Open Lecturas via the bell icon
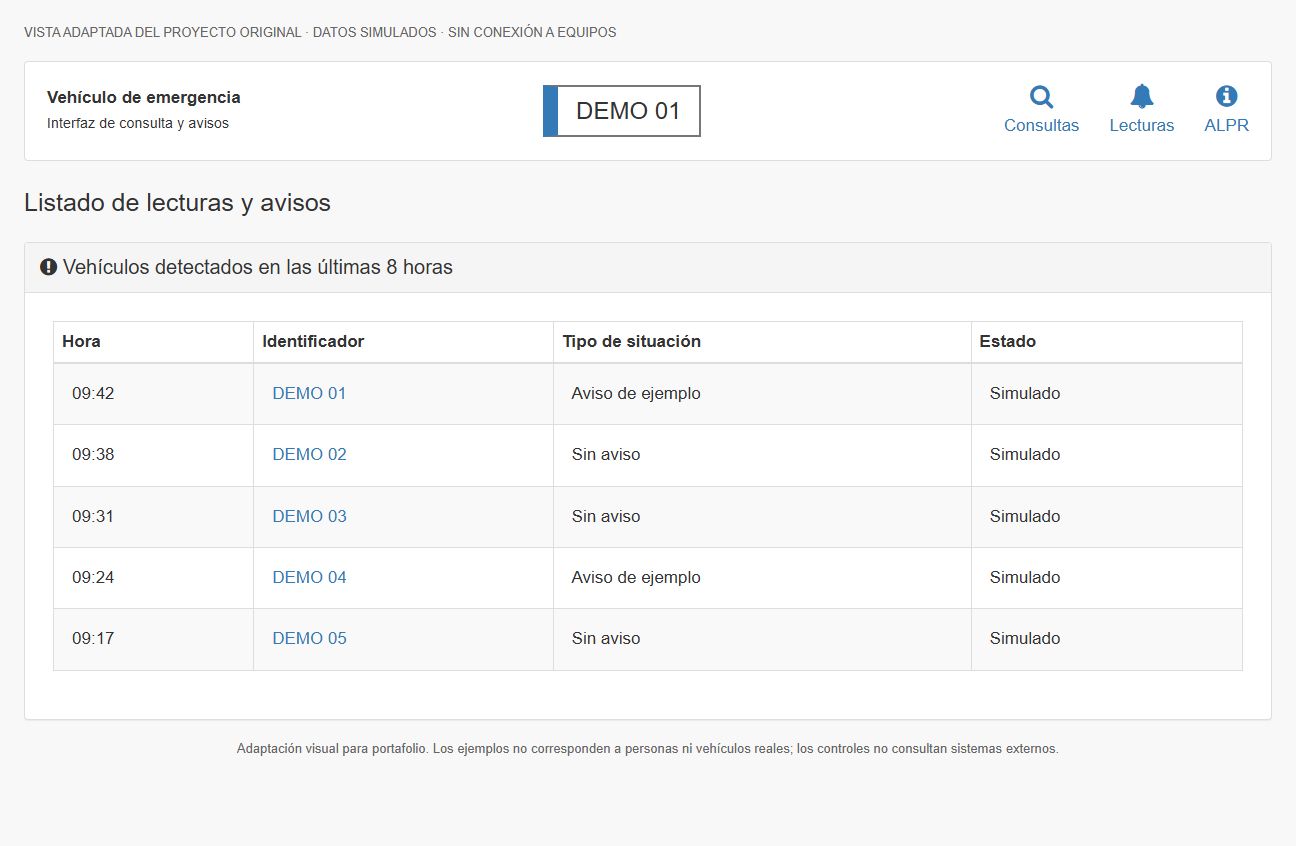 [x=1142, y=97]
